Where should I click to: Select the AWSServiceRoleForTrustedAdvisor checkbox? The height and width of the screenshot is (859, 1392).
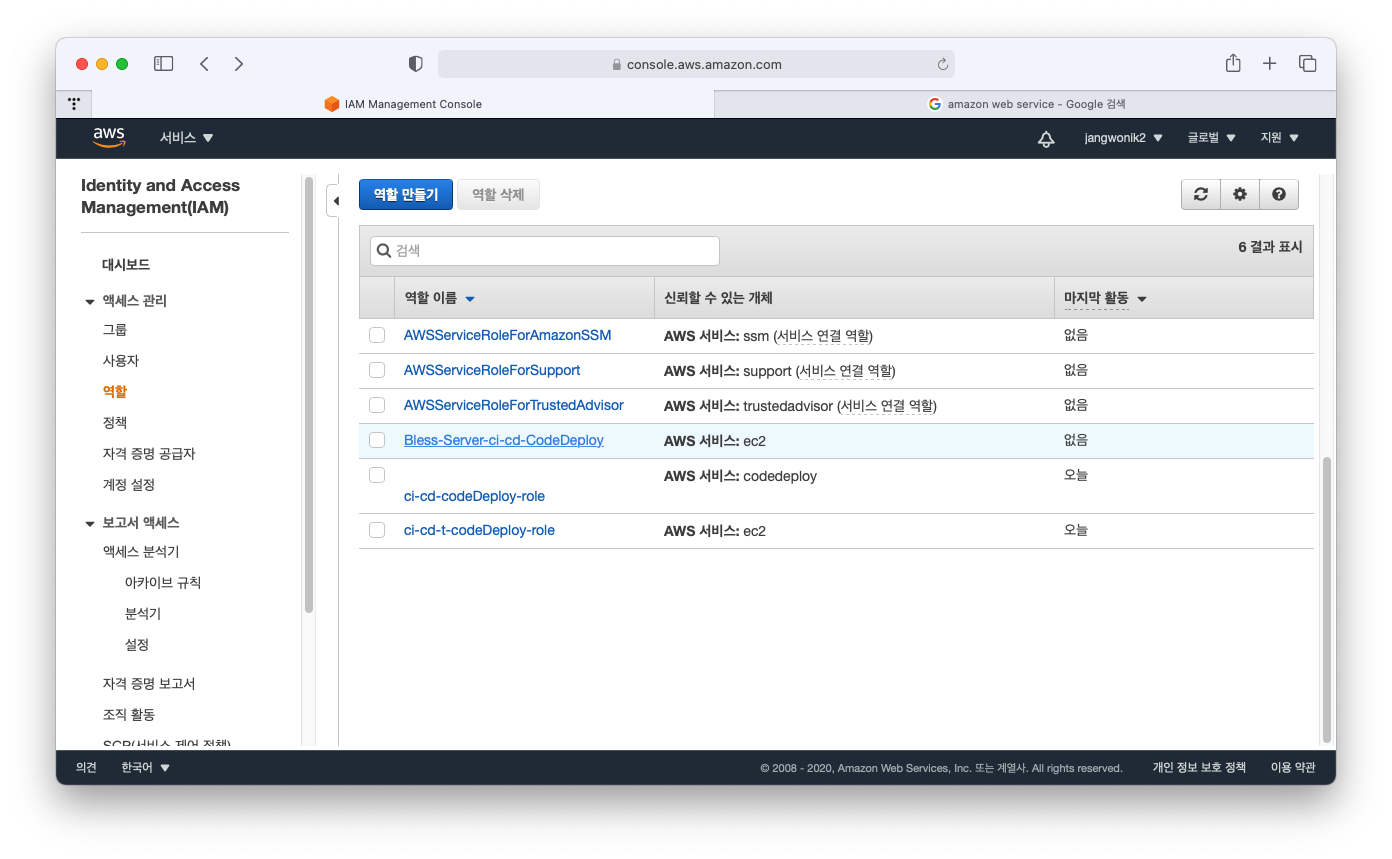tap(377, 405)
